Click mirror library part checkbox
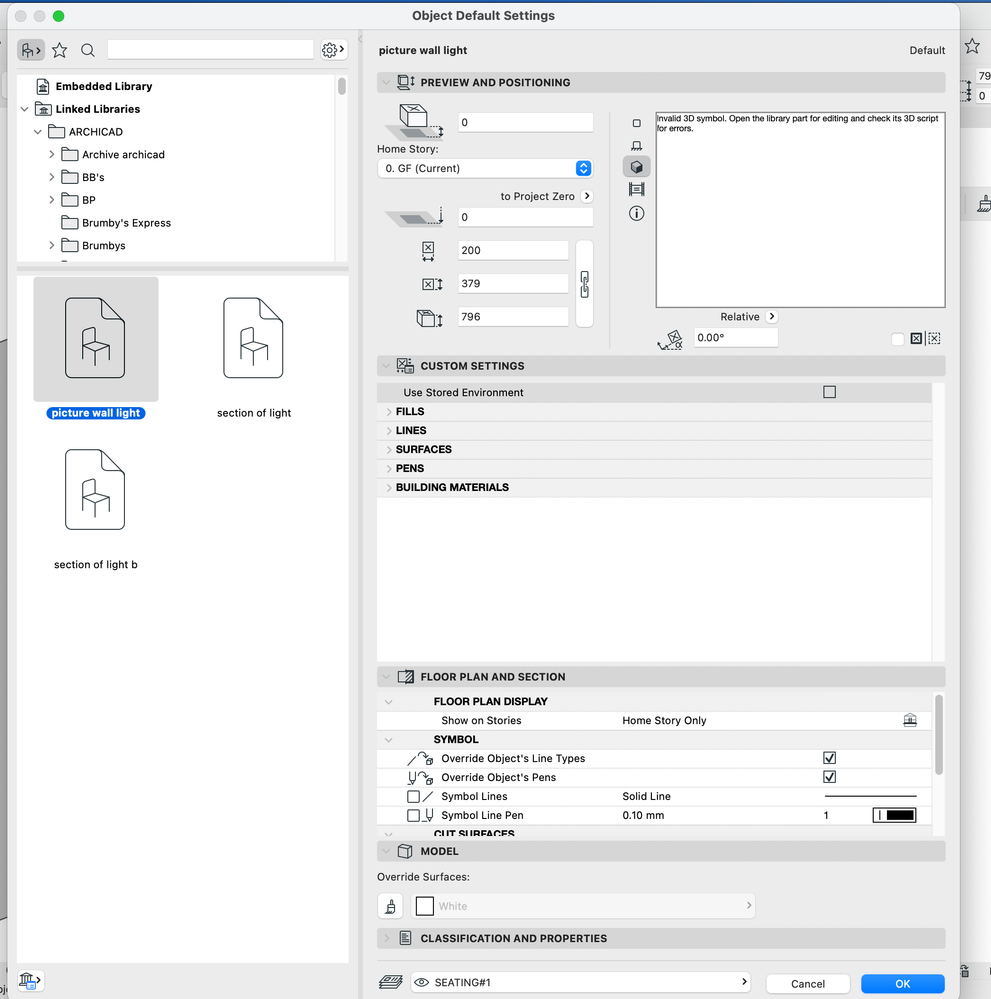The width and height of the screenshot is (991, 999). point(897,339)
